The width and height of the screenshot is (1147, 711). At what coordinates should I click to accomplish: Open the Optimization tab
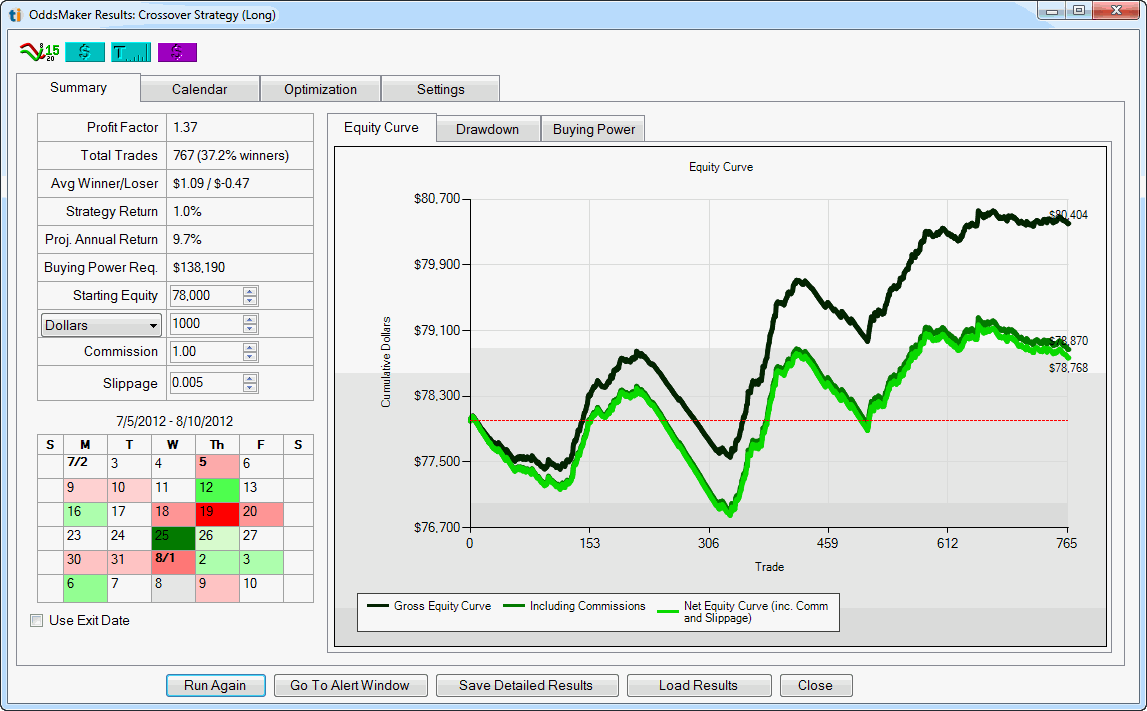click(x=320, y=89)
